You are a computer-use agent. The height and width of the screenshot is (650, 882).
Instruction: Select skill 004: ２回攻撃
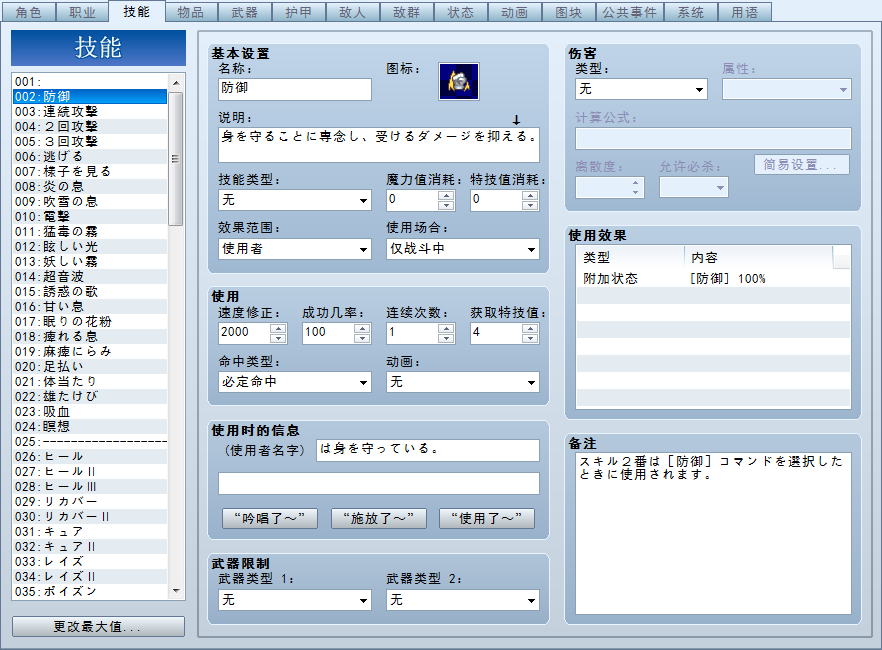click(90, 127)
